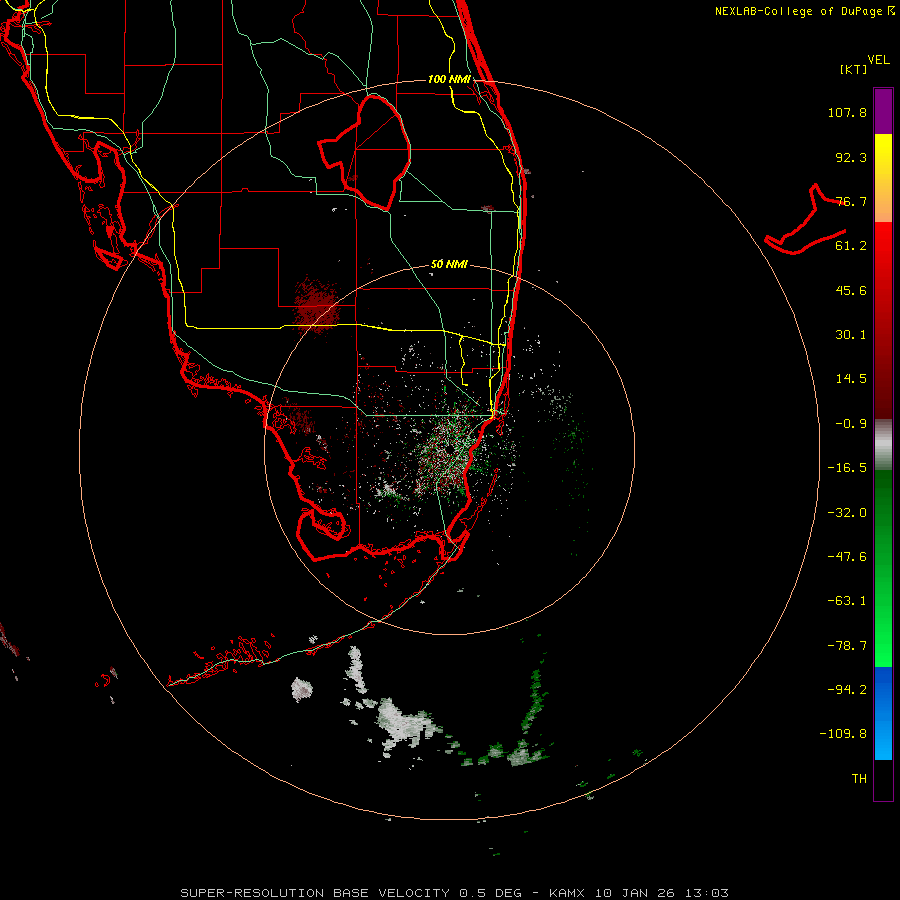900x900 pixels.
Task: Click the 14.5 velocity scale value
Action: click(851, 379)
